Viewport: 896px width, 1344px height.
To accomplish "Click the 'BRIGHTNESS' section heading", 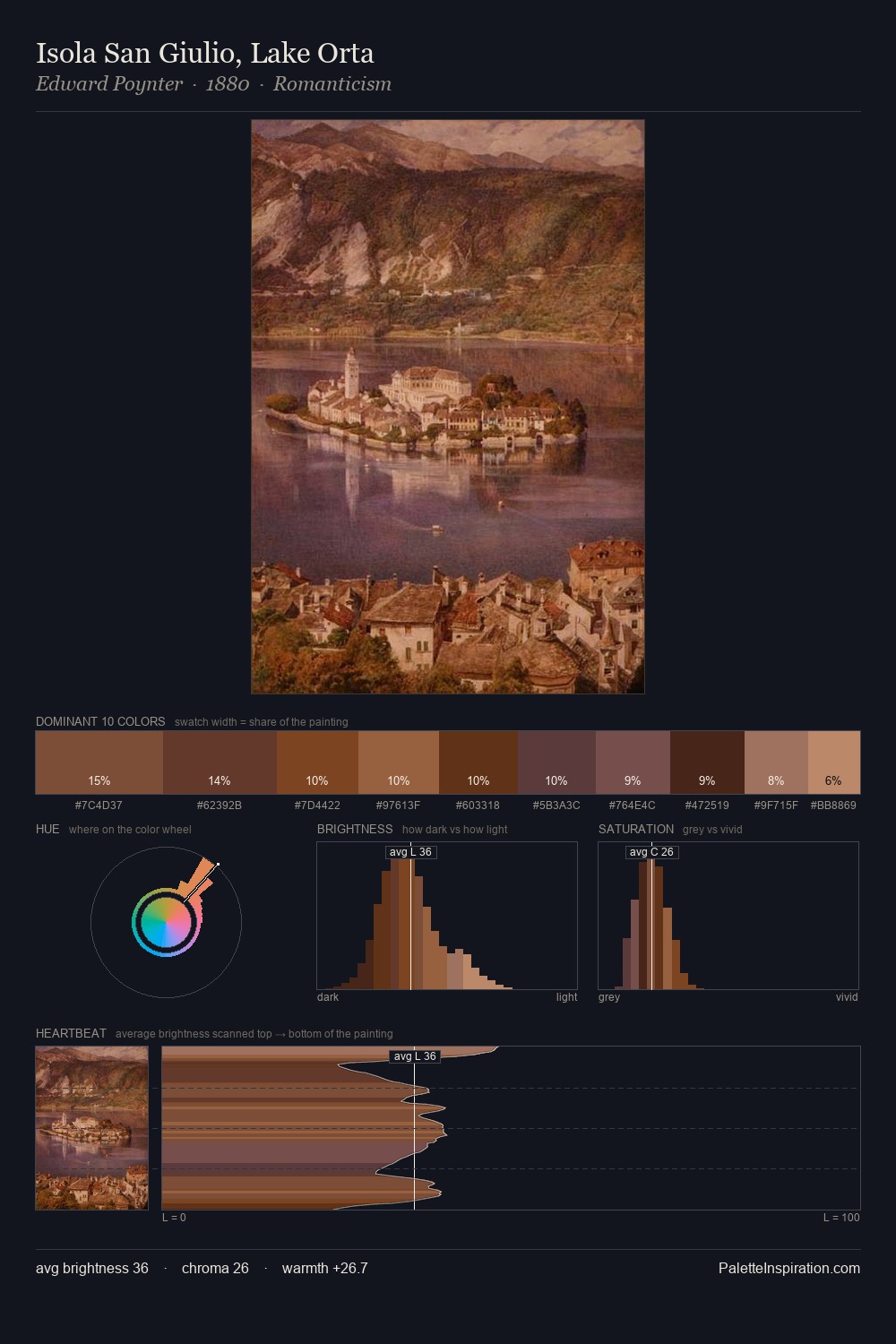I will pyautogui.click(x=355, y=830).
